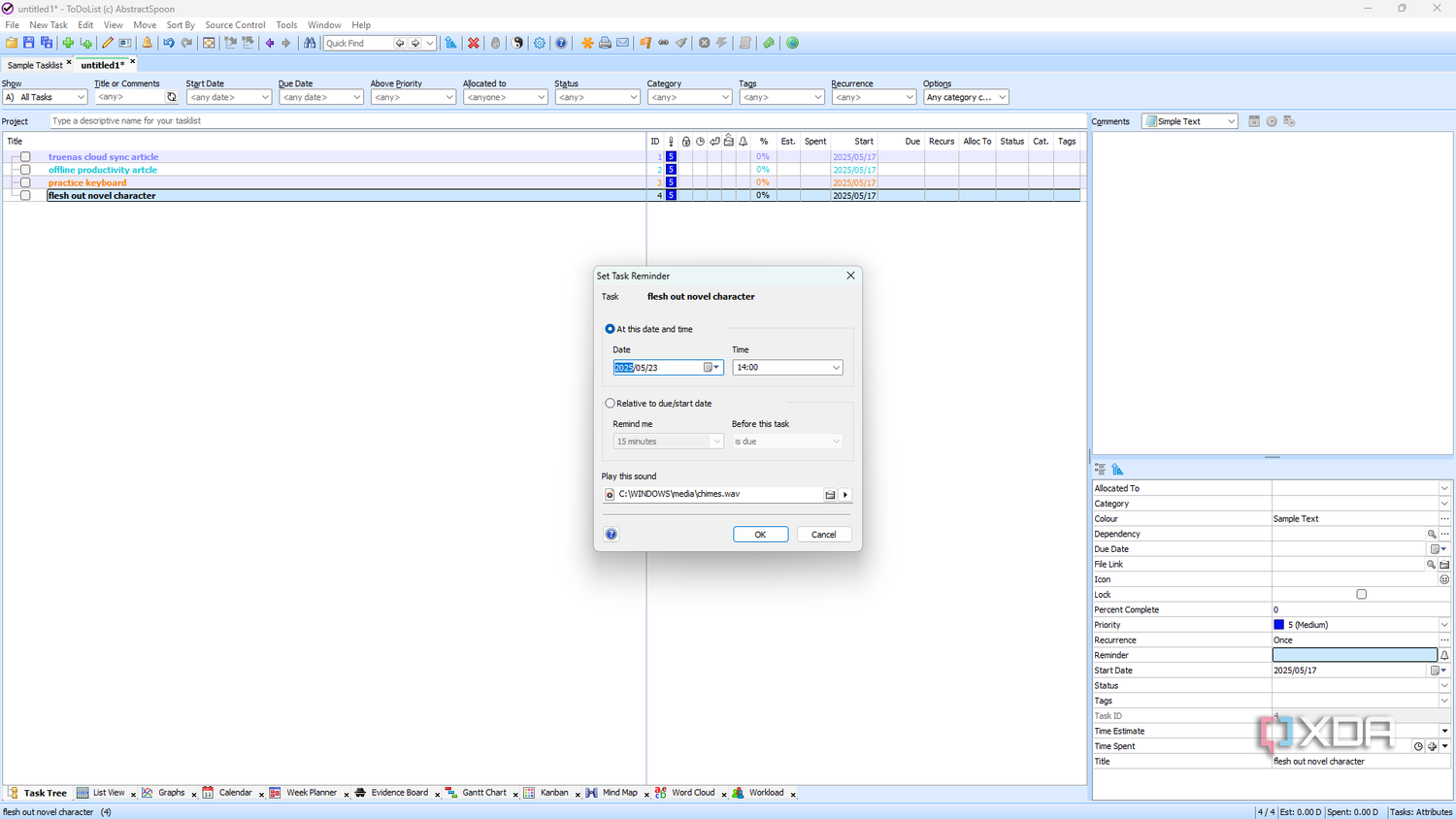Toggle the Lock checkbox in attributes panel
1456x819 pixels.
[x=1361, y=595]
